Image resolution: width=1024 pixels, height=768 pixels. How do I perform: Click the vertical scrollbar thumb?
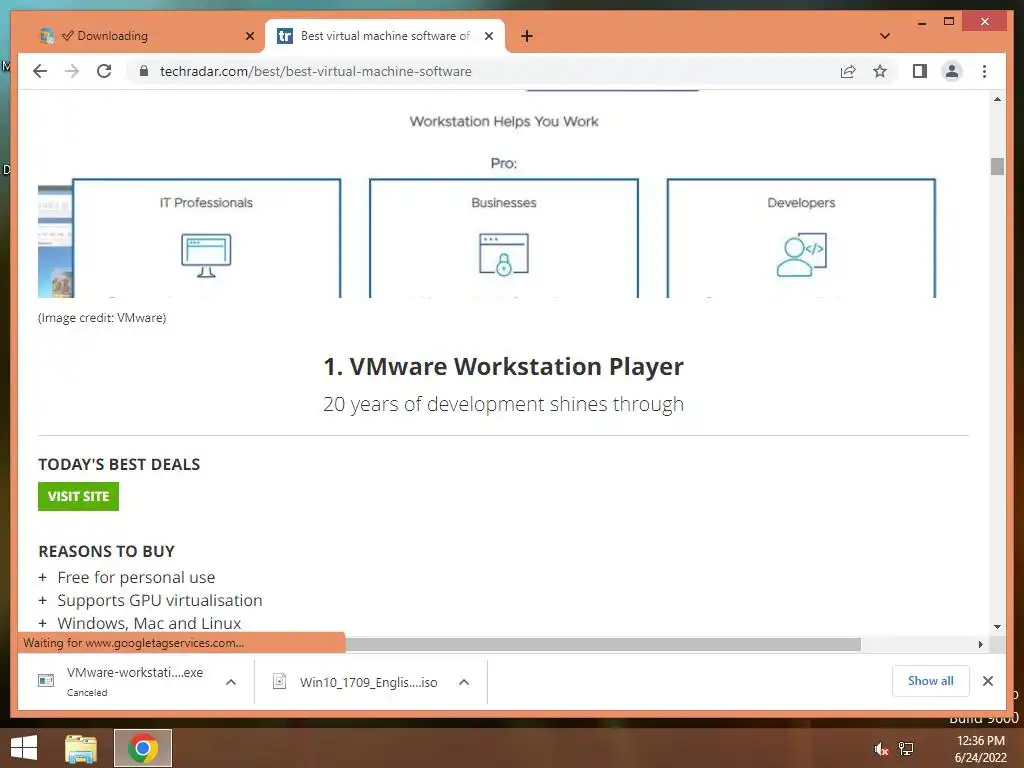997,167
